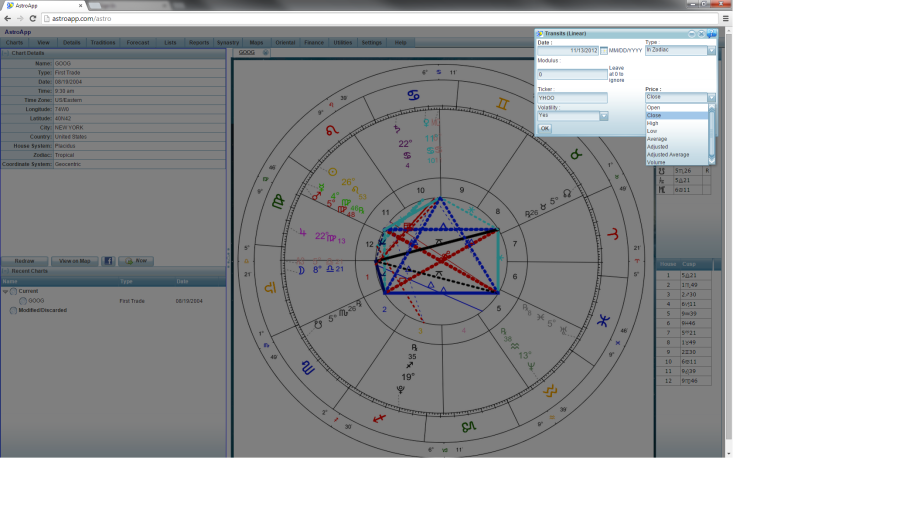The width and height of the screenshot is (900, 506).
Task: Click the View on Map button
Action: click(x=75, y=261)
